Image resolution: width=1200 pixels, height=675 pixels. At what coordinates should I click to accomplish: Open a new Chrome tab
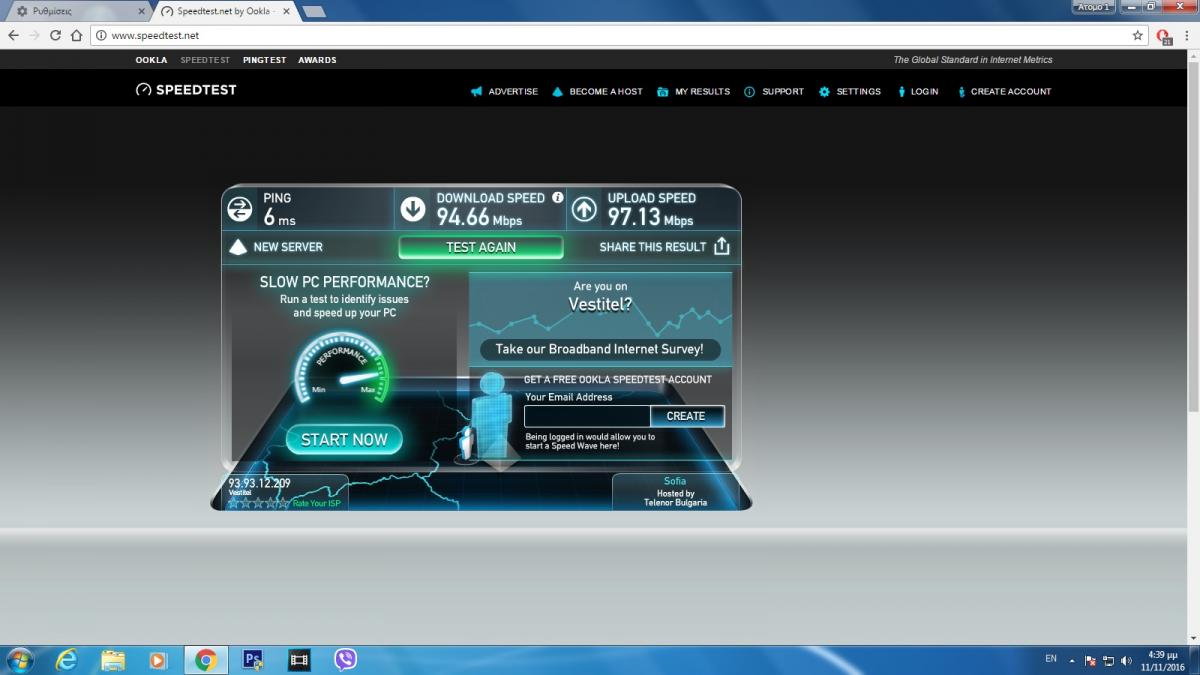pos(313,11)
